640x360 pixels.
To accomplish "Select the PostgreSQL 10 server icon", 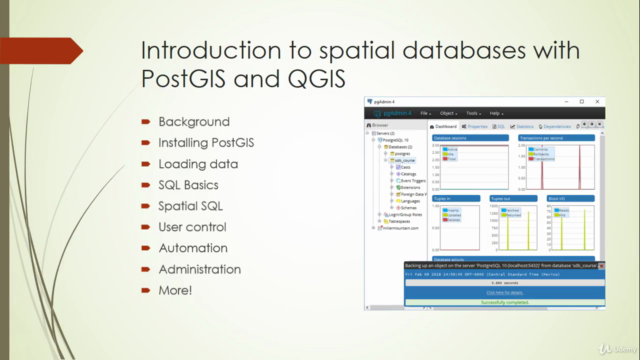I will [x=380, y=140].
